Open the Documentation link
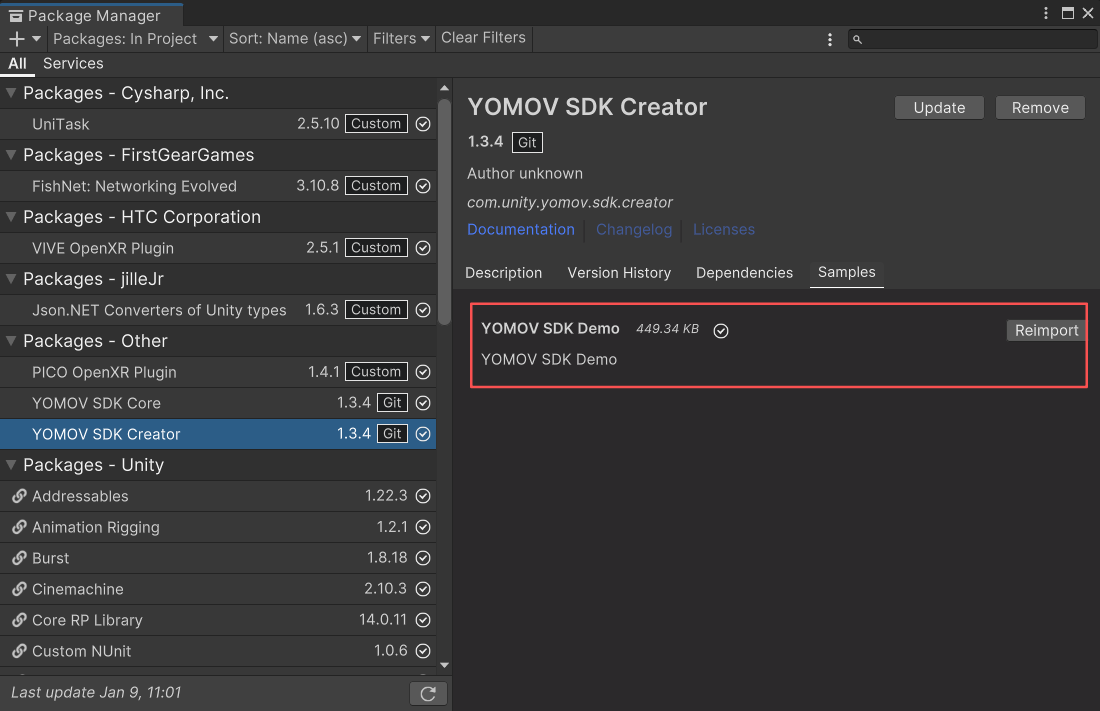1100x711 pixels. (x=521, y=230)
